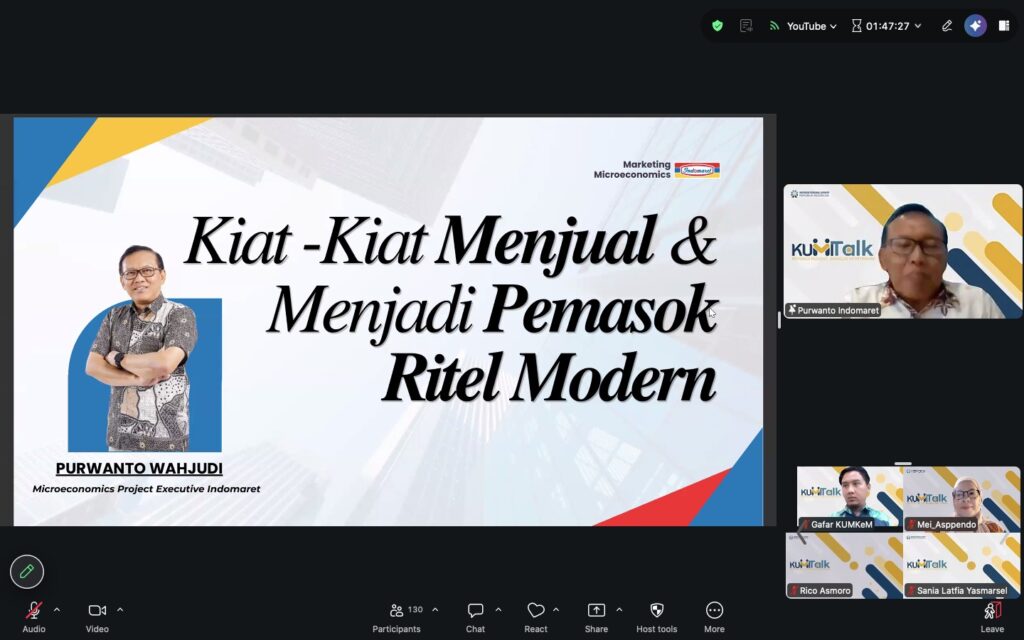1024x640 pixels.
Task: Click the muted mic icon beside Sania Latfia
Action: click(911, 590)
